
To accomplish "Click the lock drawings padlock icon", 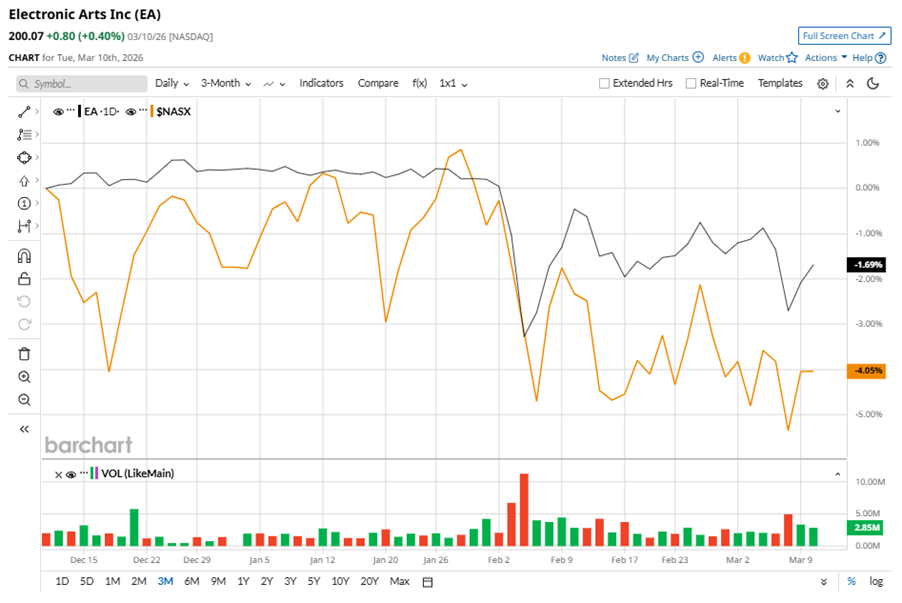I will (x=24, y=279).
